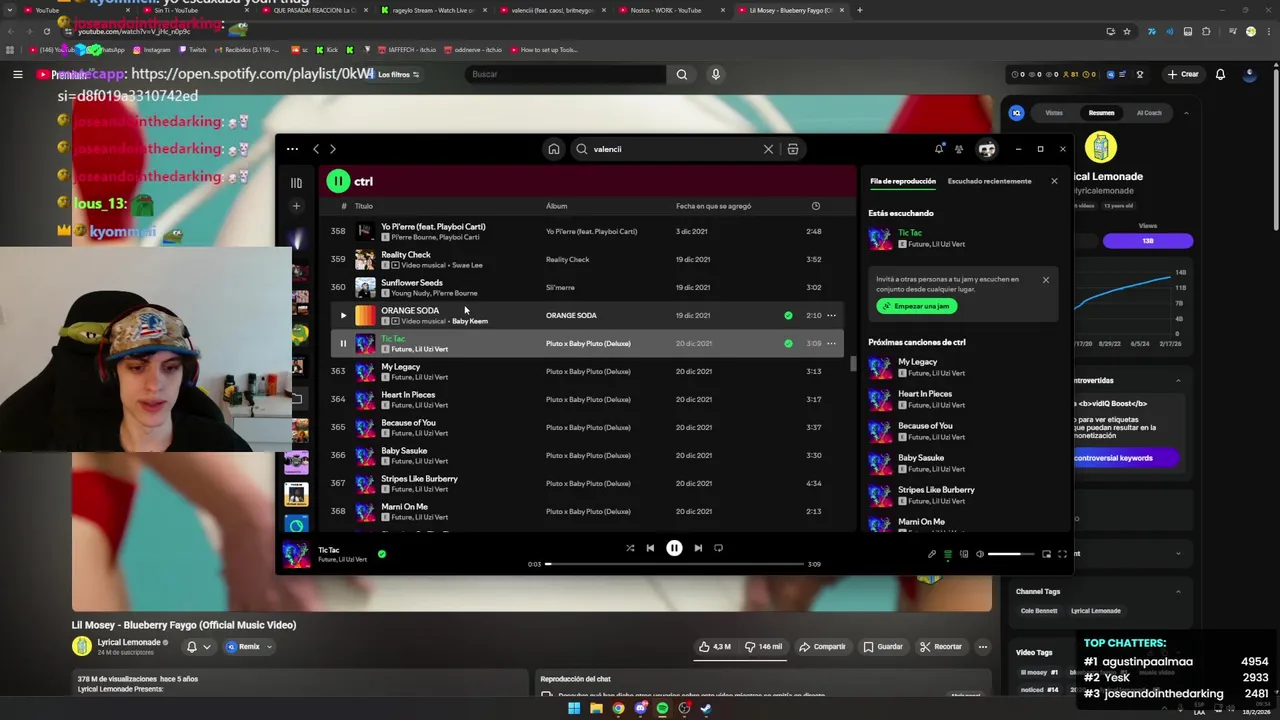This screenshot has width=1280, height=720.
Task: Toggle the play queue icon
Action: point(948,554)
